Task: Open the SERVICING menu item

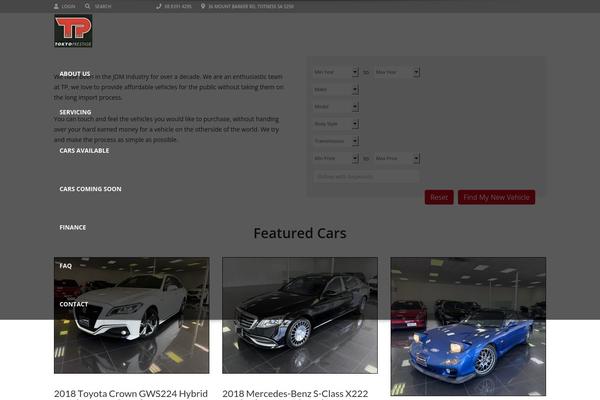Action: click(75, 112)
